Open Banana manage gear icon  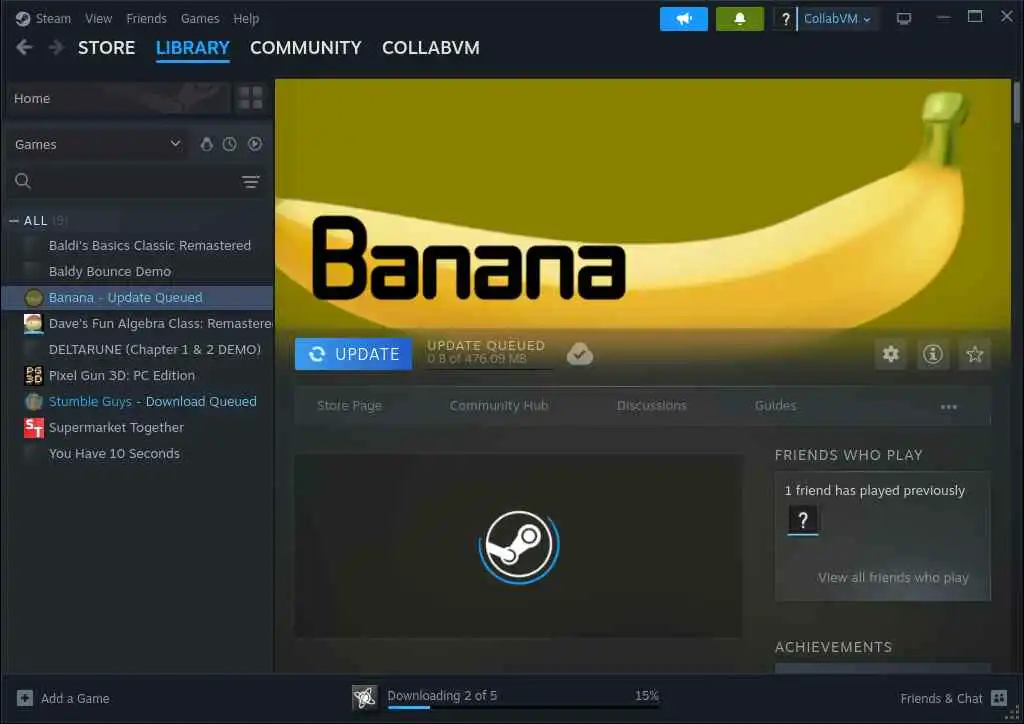[x=891, y=354]
